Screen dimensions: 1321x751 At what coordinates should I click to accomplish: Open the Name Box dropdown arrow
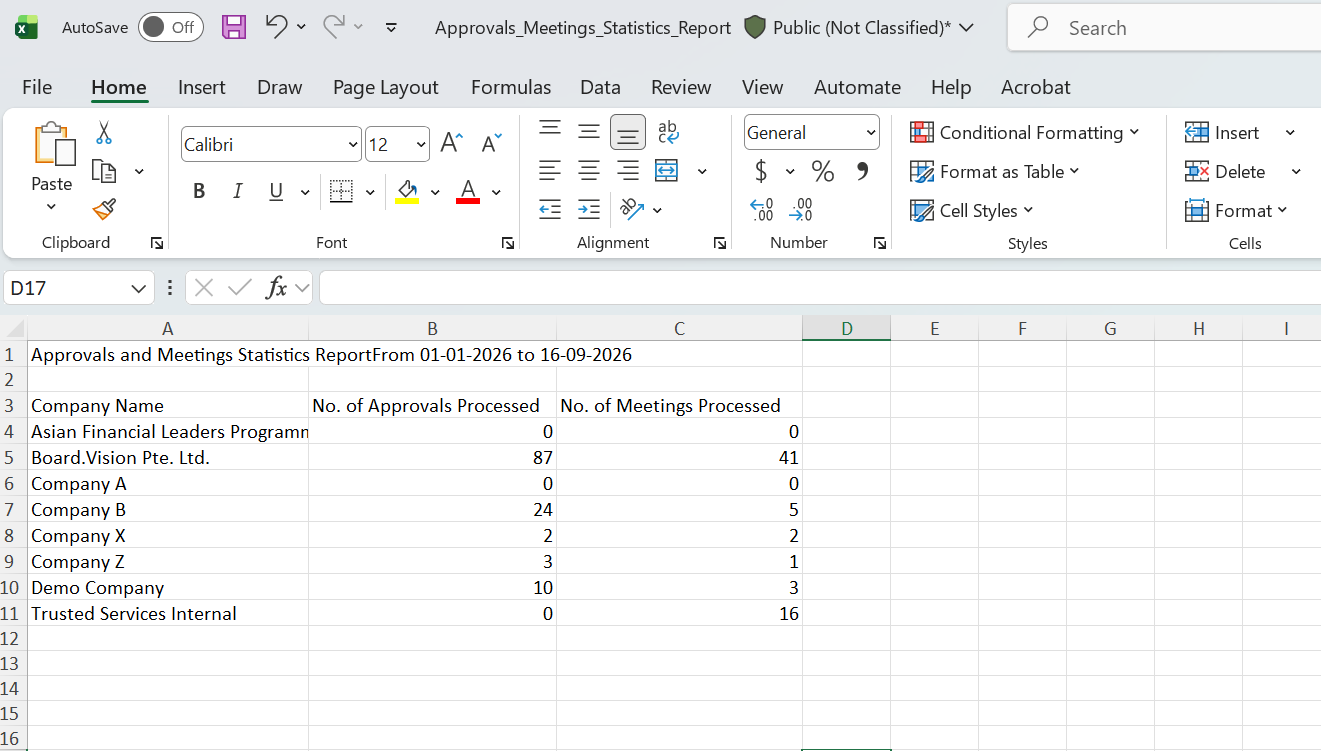(x=139, y=289)
